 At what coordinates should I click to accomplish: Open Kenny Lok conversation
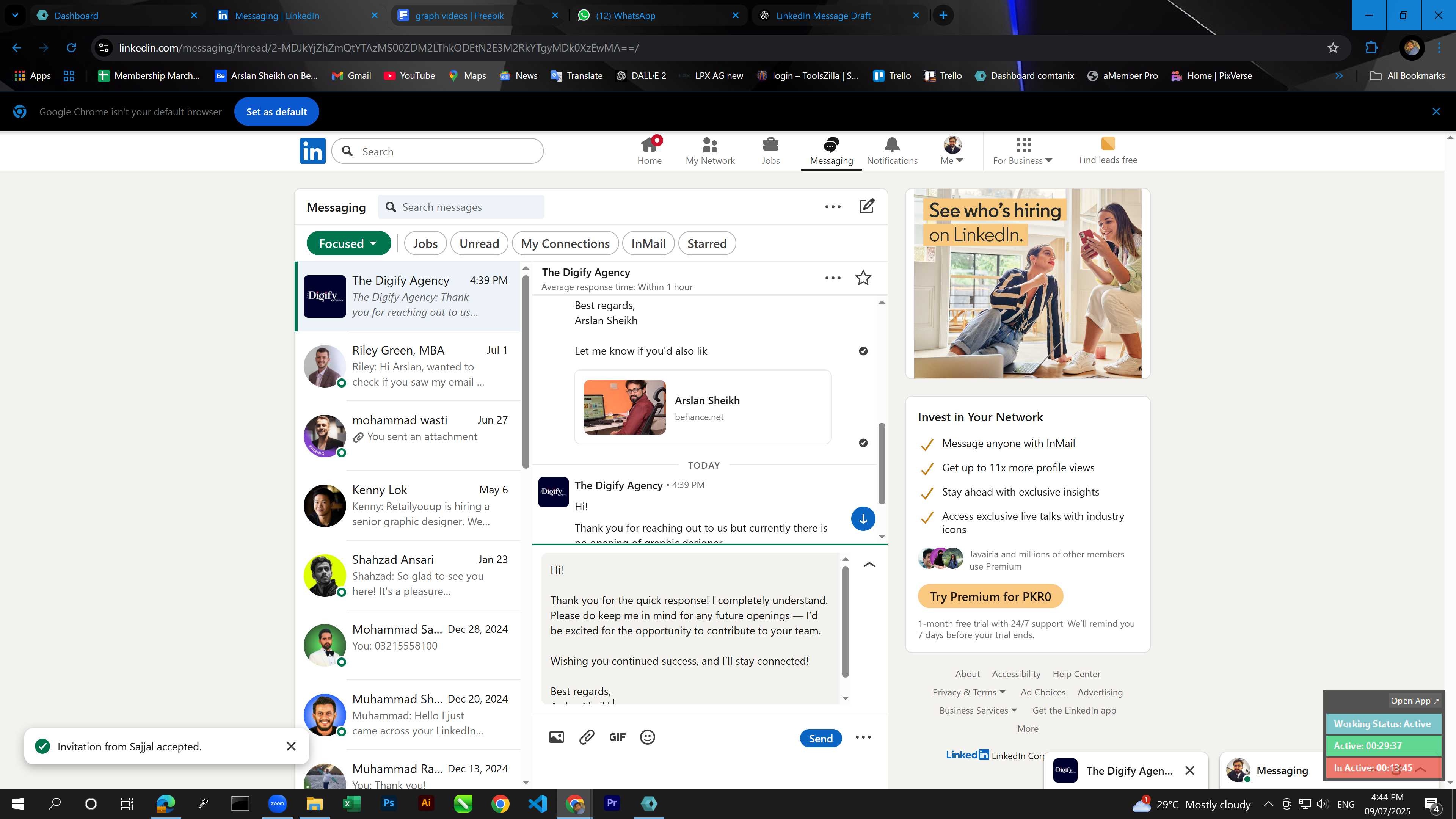coord(408,506)
